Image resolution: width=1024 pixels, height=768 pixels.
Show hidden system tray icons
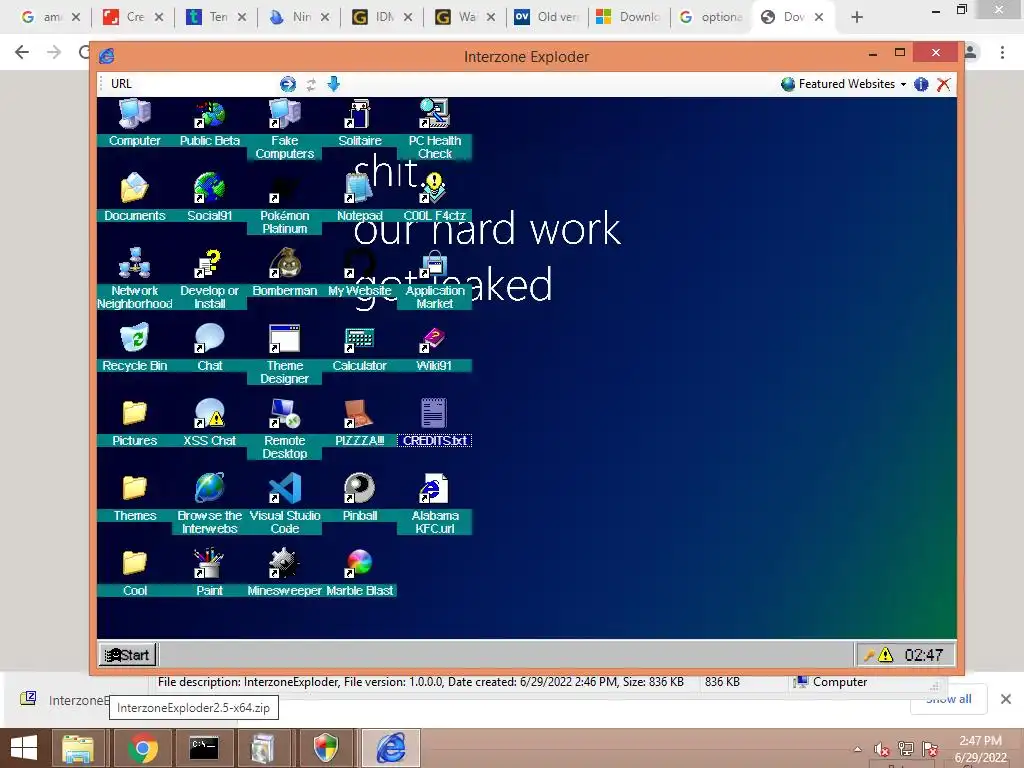857,750
